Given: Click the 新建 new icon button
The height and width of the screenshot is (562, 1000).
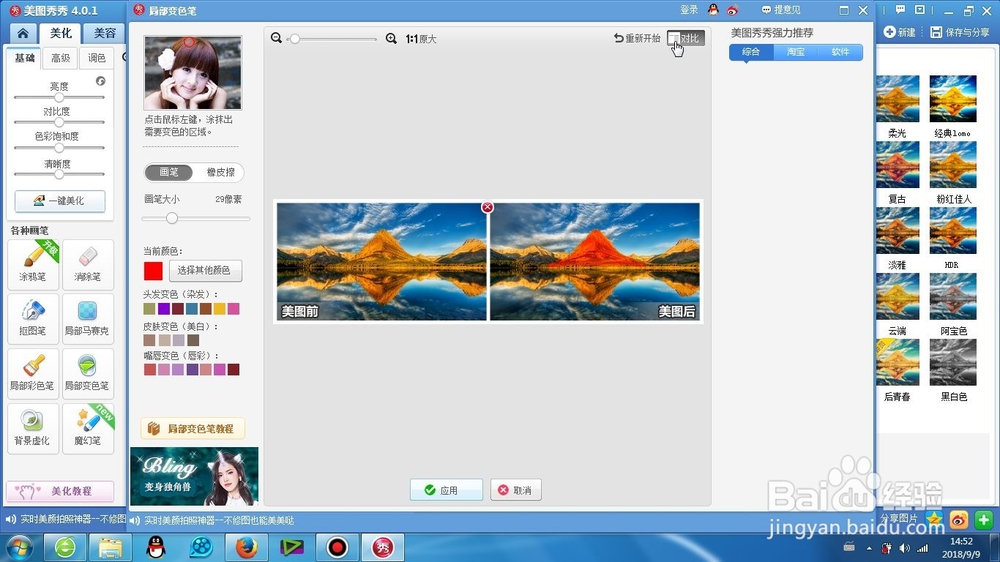Looking at the screenshot, I should pyautogui.click(x=899, y=32).
